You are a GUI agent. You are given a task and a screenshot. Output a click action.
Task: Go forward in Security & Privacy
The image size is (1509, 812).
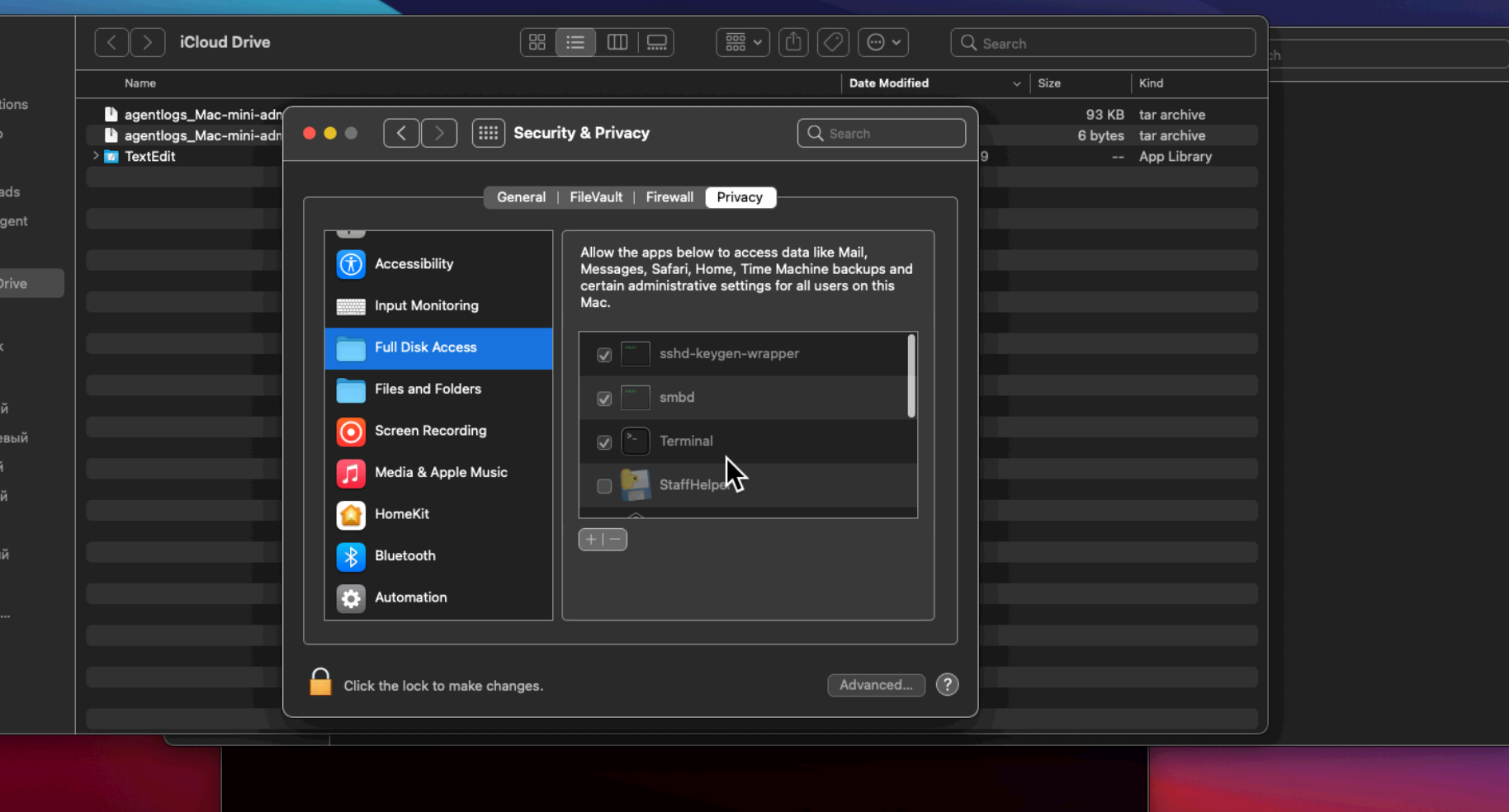pyautogui.click(x=439, y=133)
